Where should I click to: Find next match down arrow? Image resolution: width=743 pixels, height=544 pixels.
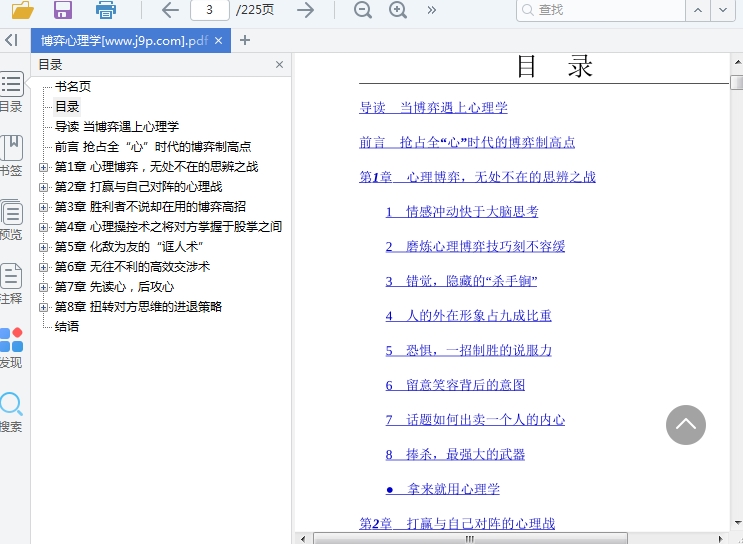click(x=723, y=10)
